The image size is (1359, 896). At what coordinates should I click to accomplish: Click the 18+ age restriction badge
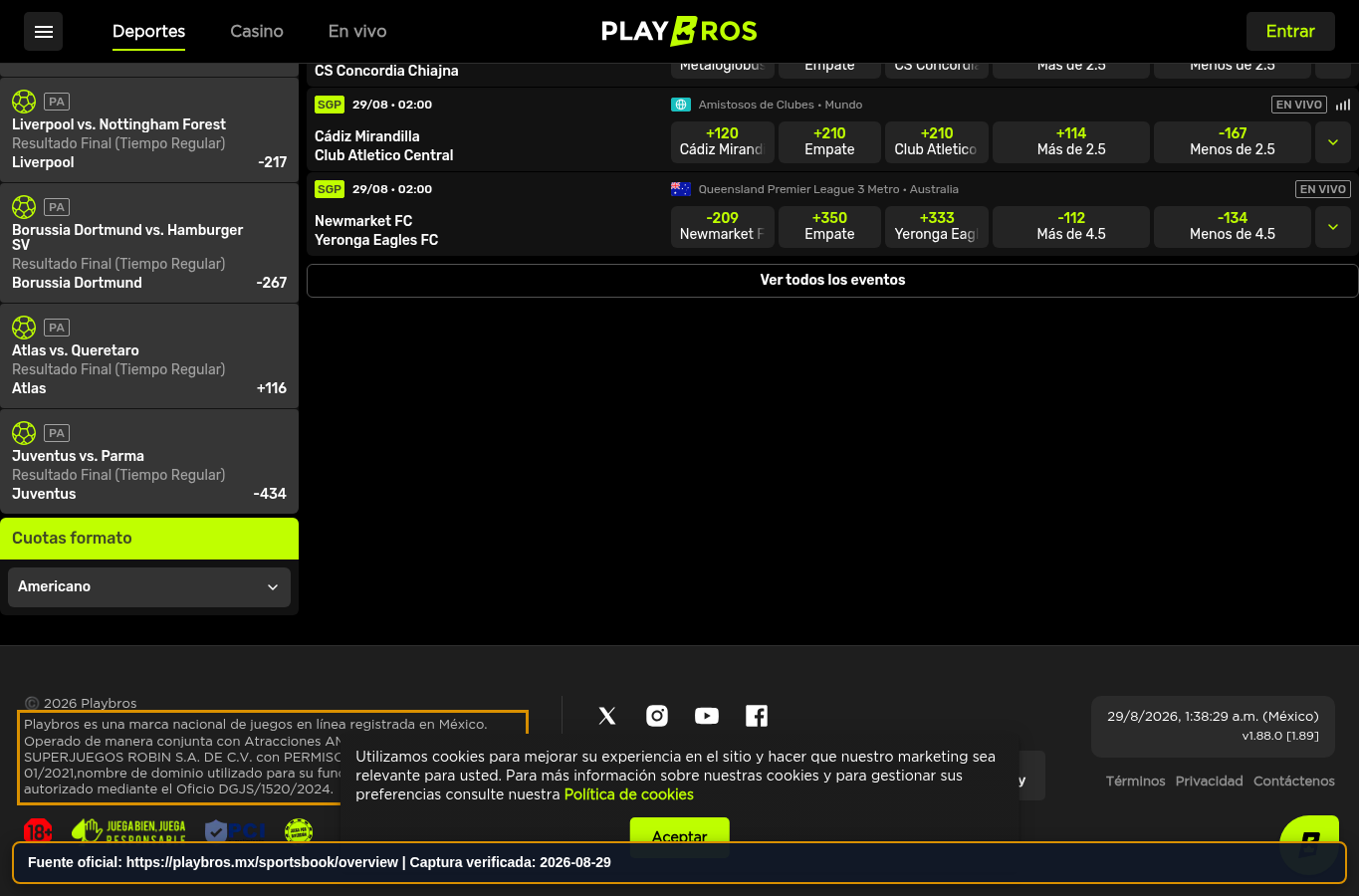[x=38, y=830]
